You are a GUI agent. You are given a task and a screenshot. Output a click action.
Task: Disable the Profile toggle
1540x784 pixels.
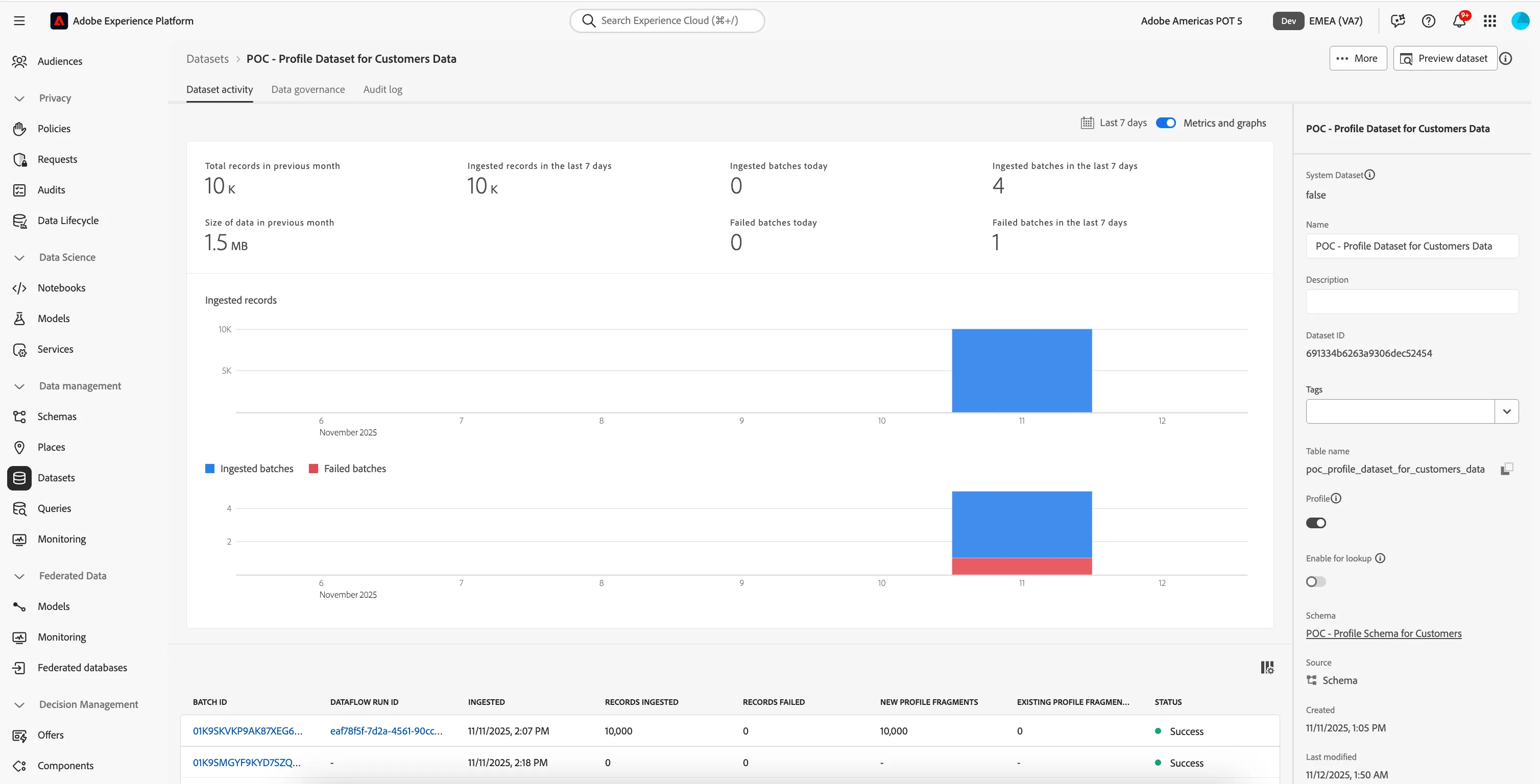[x=1315, y=523]
